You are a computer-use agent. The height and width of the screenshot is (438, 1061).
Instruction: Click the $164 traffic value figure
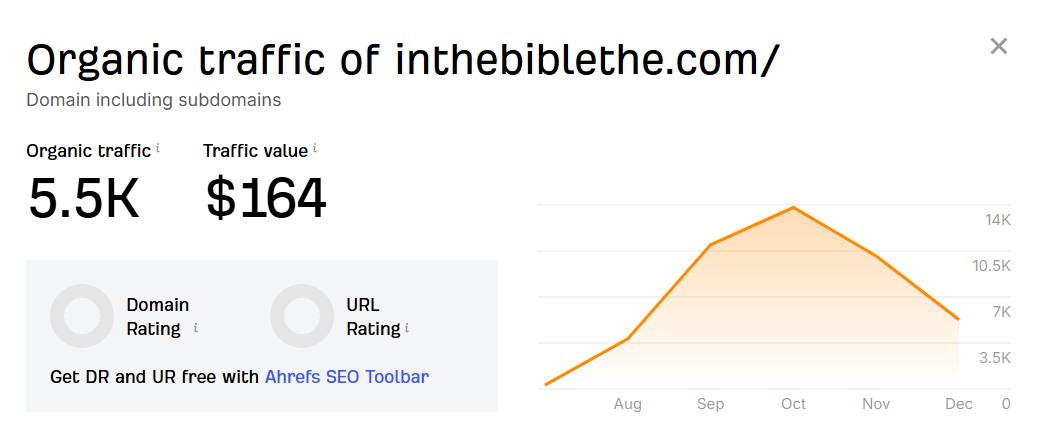[266, 197]
